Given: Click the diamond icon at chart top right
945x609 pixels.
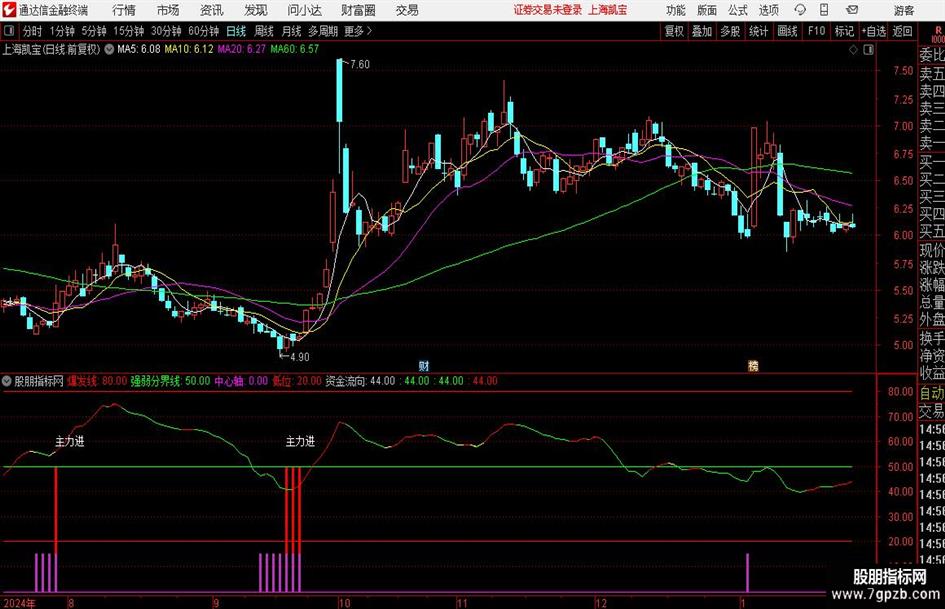Looking at the screenshot, I should 853,50.
